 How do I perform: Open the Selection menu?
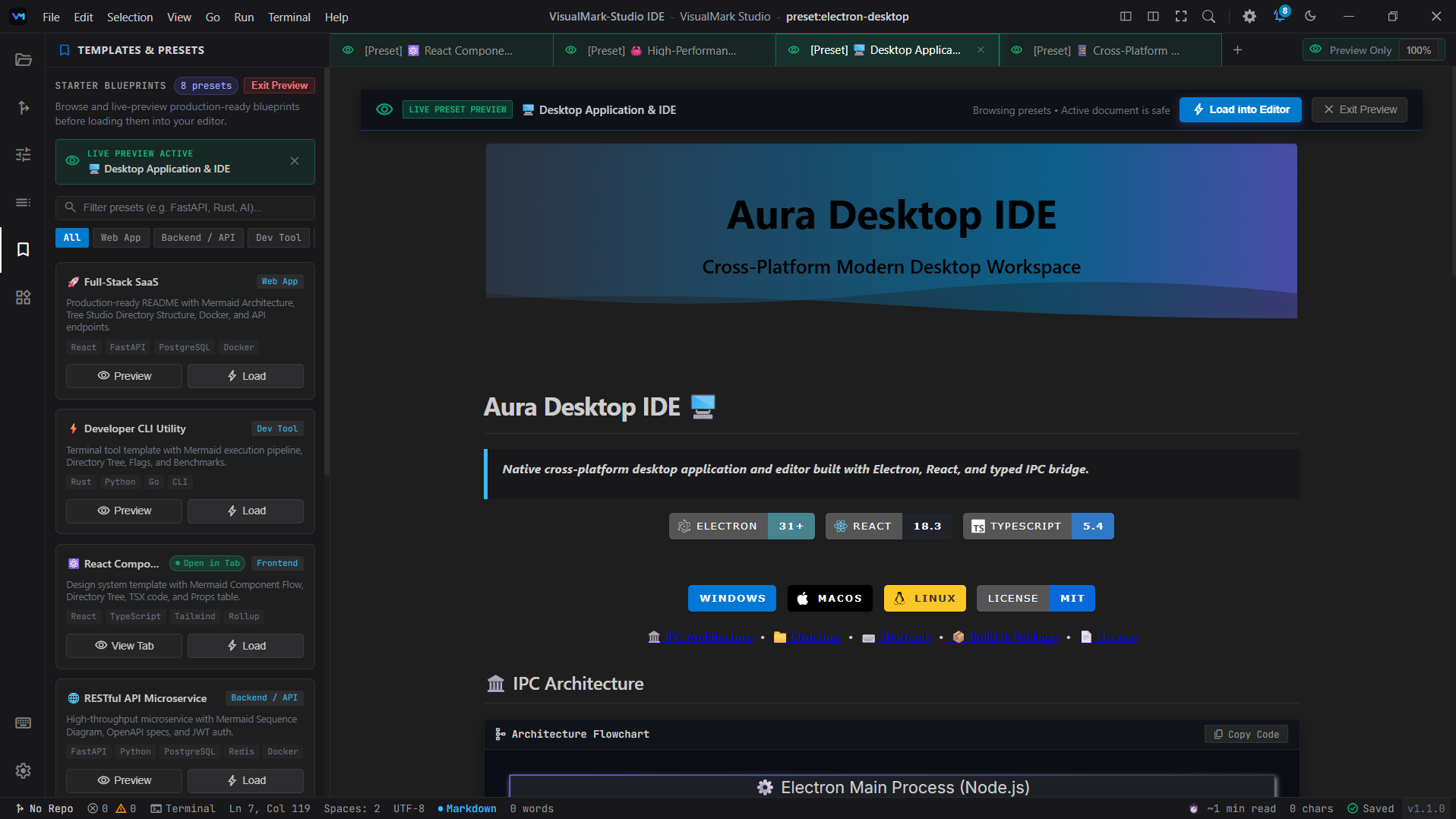coord(130,17)
